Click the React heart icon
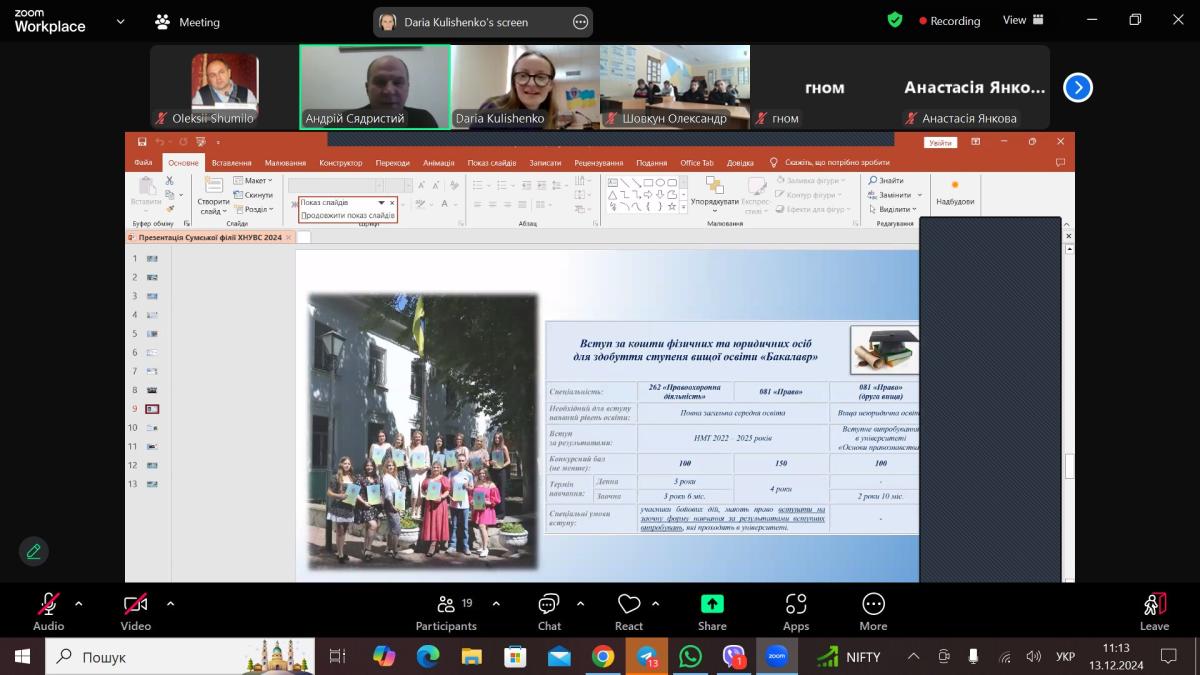This screenshot has height=675, width=1200. tap(629, 611)
